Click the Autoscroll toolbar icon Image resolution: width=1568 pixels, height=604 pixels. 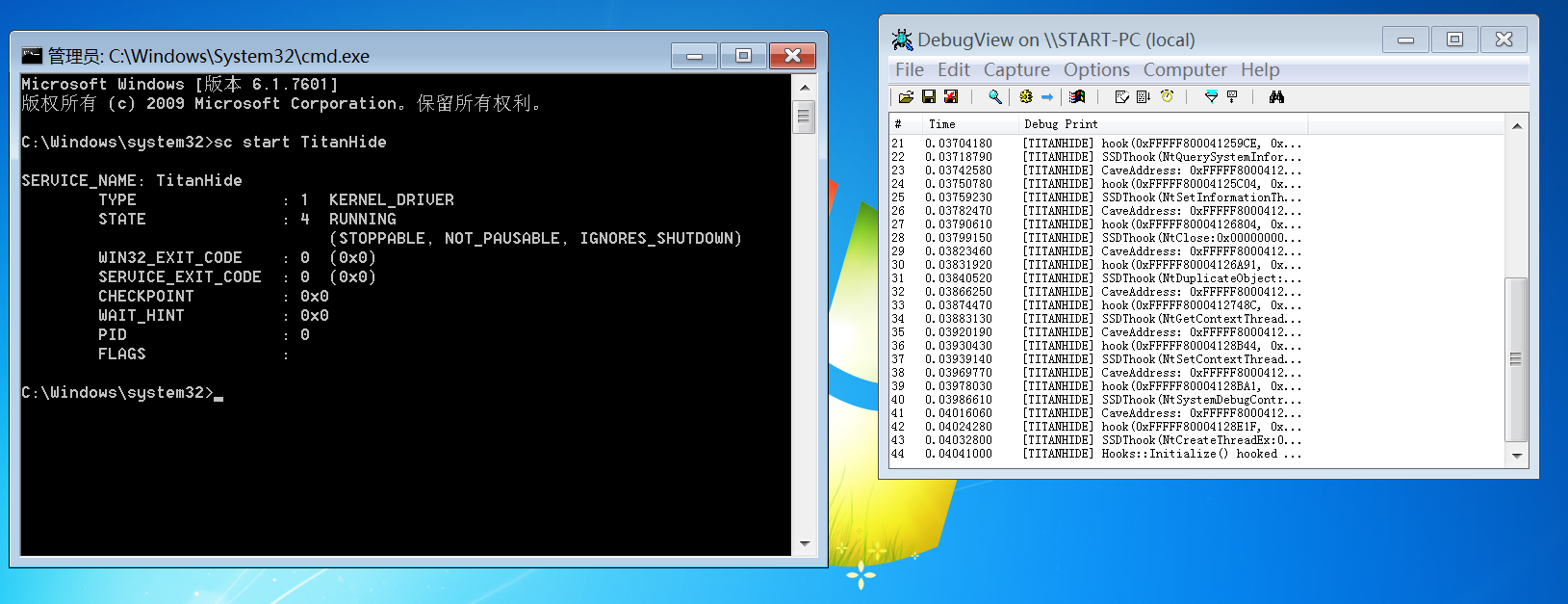tap(1144, 96)
